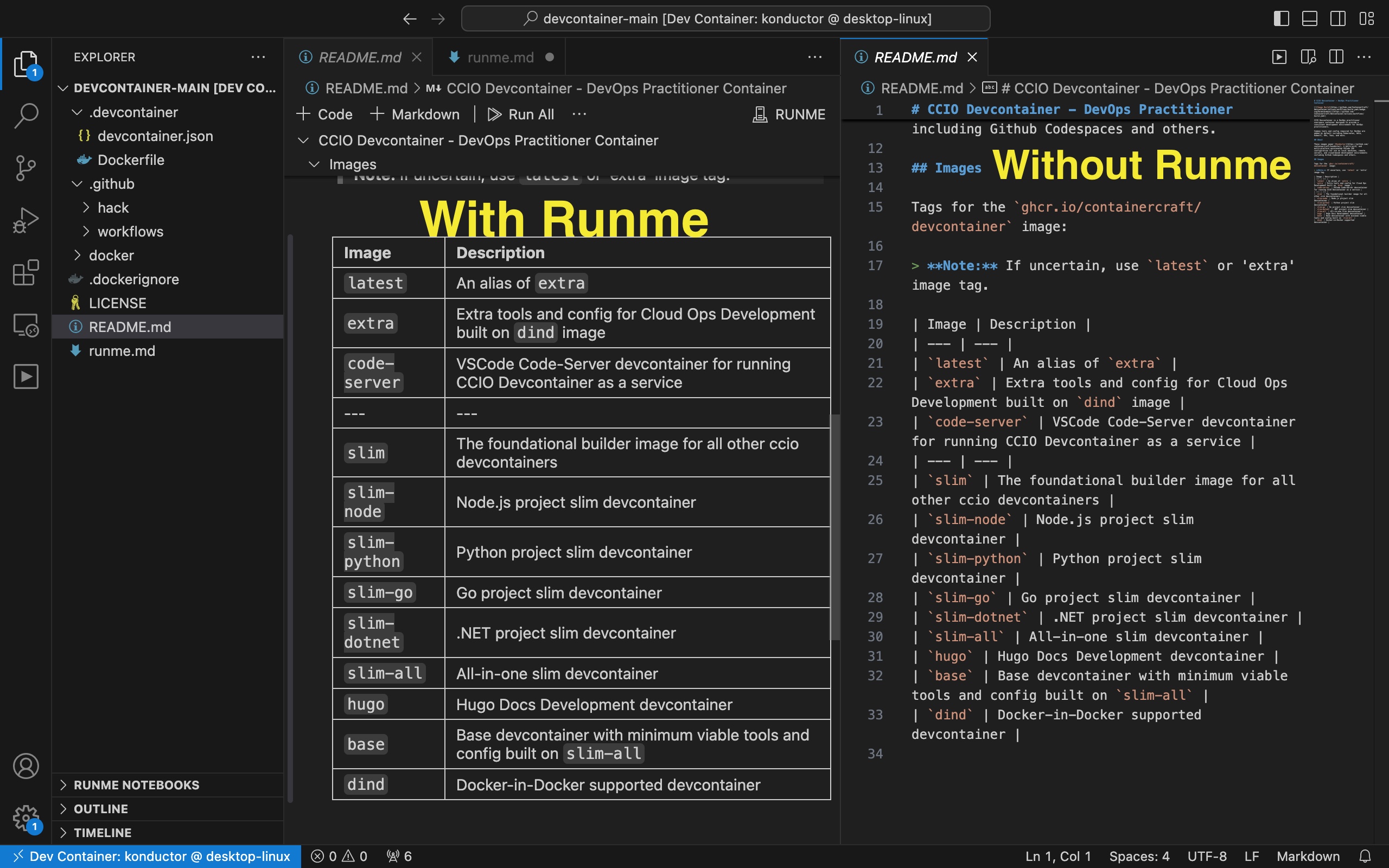
Task: Customize layout icon in title bar
Action: tap(1367, 18)
